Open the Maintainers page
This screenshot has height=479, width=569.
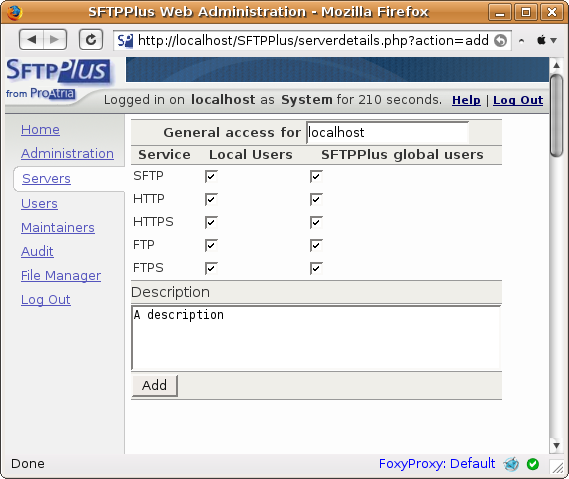click(58, 228)
